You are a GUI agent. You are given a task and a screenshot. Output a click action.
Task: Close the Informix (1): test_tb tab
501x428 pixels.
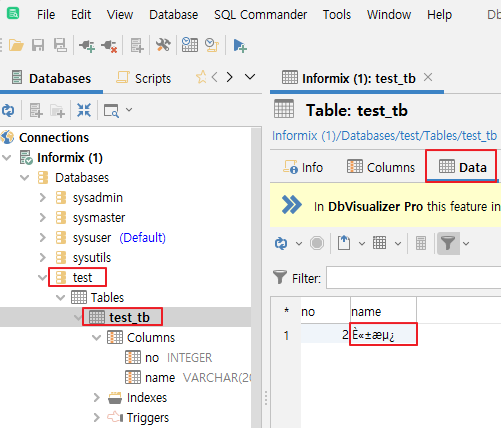(428, 78)
